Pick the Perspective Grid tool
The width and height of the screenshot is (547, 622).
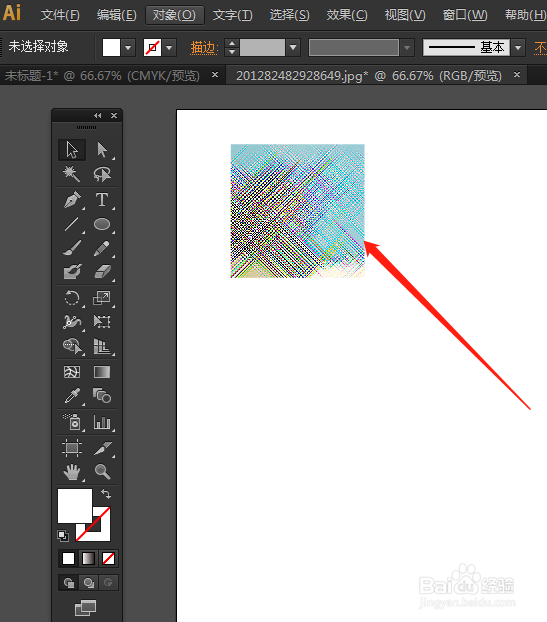click(x=102, y=346)
